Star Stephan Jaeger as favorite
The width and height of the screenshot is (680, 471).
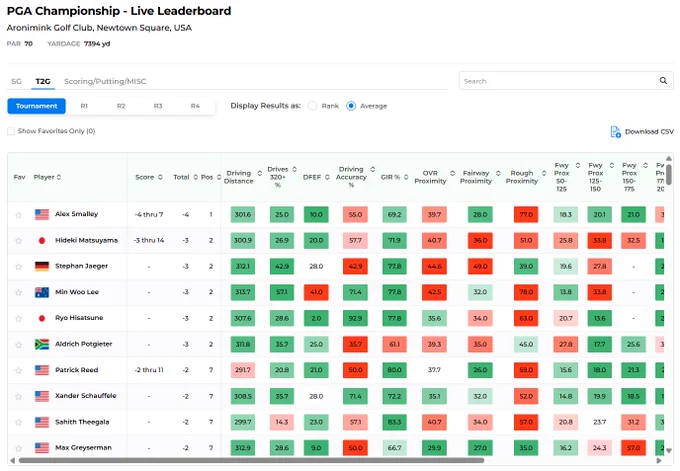18,267
